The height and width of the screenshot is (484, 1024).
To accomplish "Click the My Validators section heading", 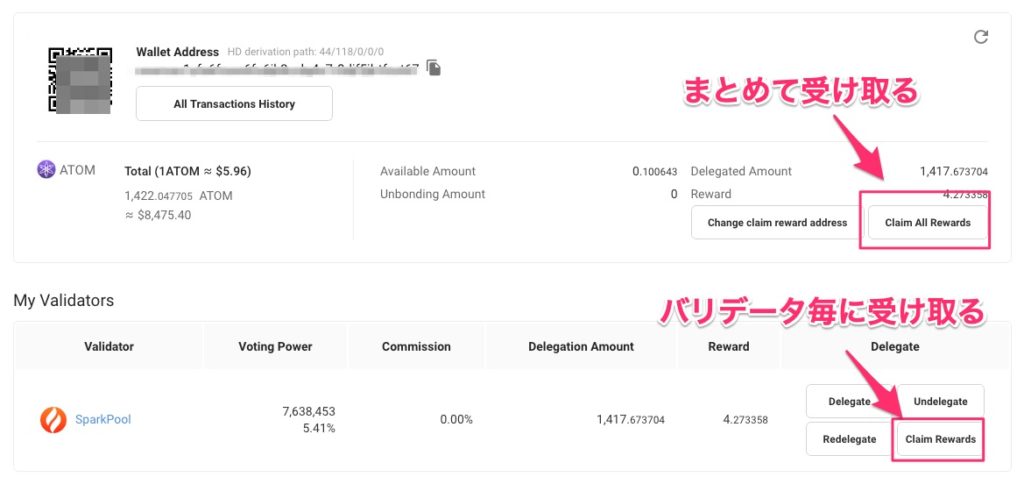I will (x=64, y=300).
